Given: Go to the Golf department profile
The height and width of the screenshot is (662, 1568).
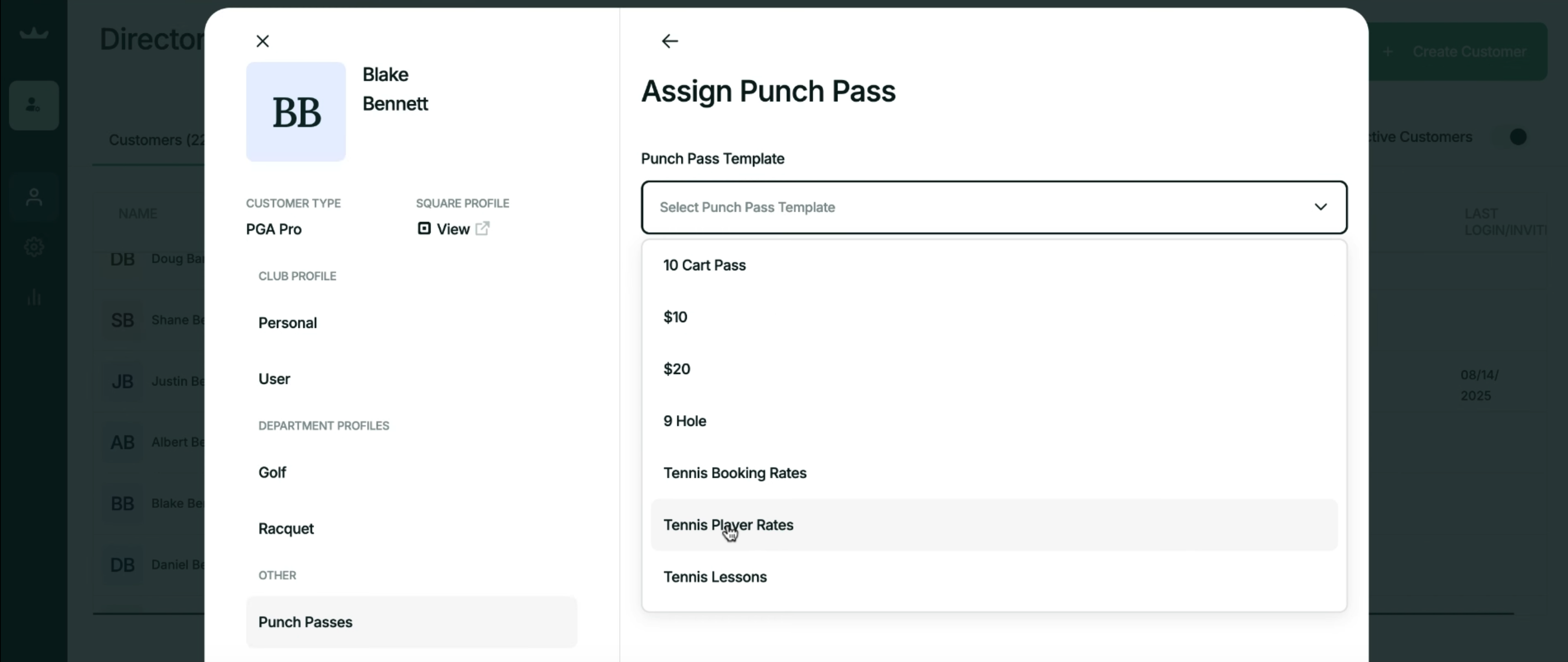Looking at the screenshot, I should tap(272, 473).
